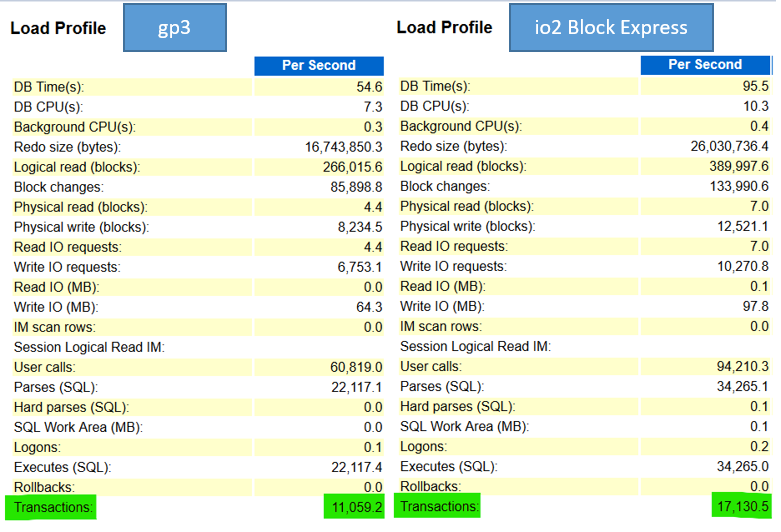Select io2 Logical read value 389,997.6

[739, 166]
